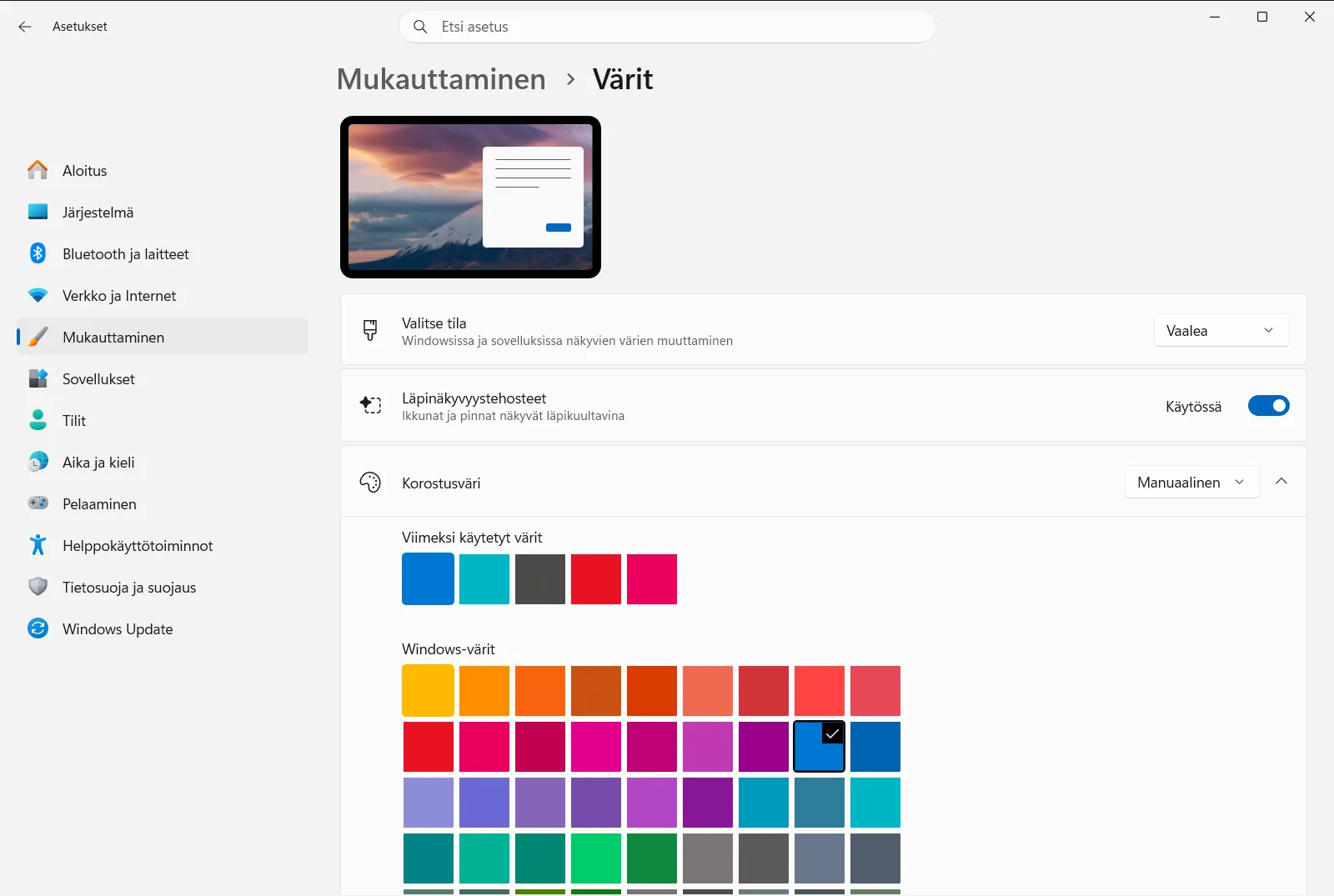This screenshot has height=896, width=1334.
Task: Click the Verkko ja Internet wifi icon
Action: (x=38, y=295)
